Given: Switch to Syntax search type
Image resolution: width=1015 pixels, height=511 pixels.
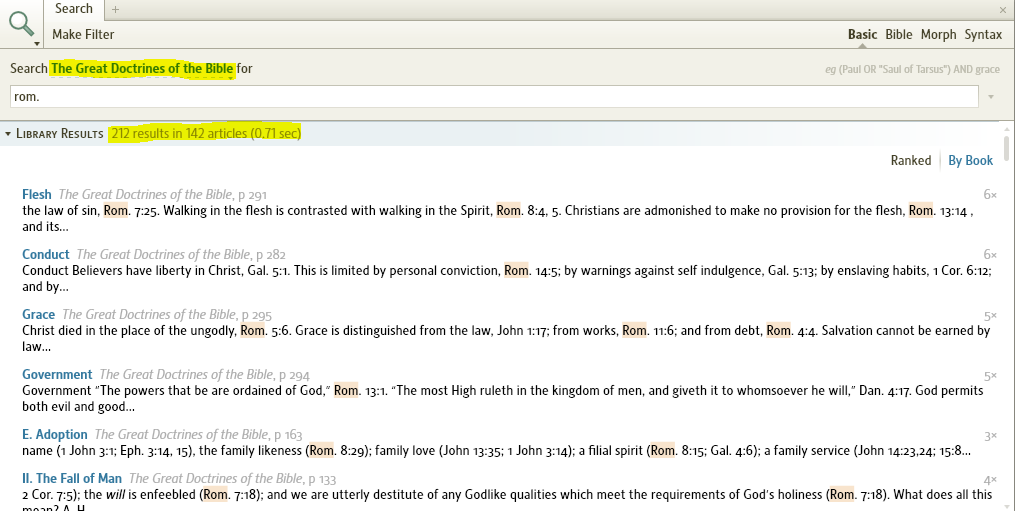Looking at the screenshot, I should 983,34.
